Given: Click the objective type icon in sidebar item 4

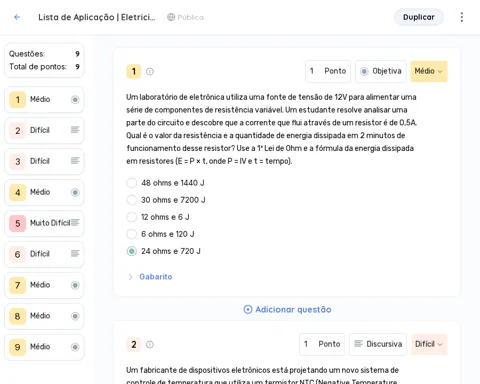Looking at the screenshot, I should click(x=75, y=192).
